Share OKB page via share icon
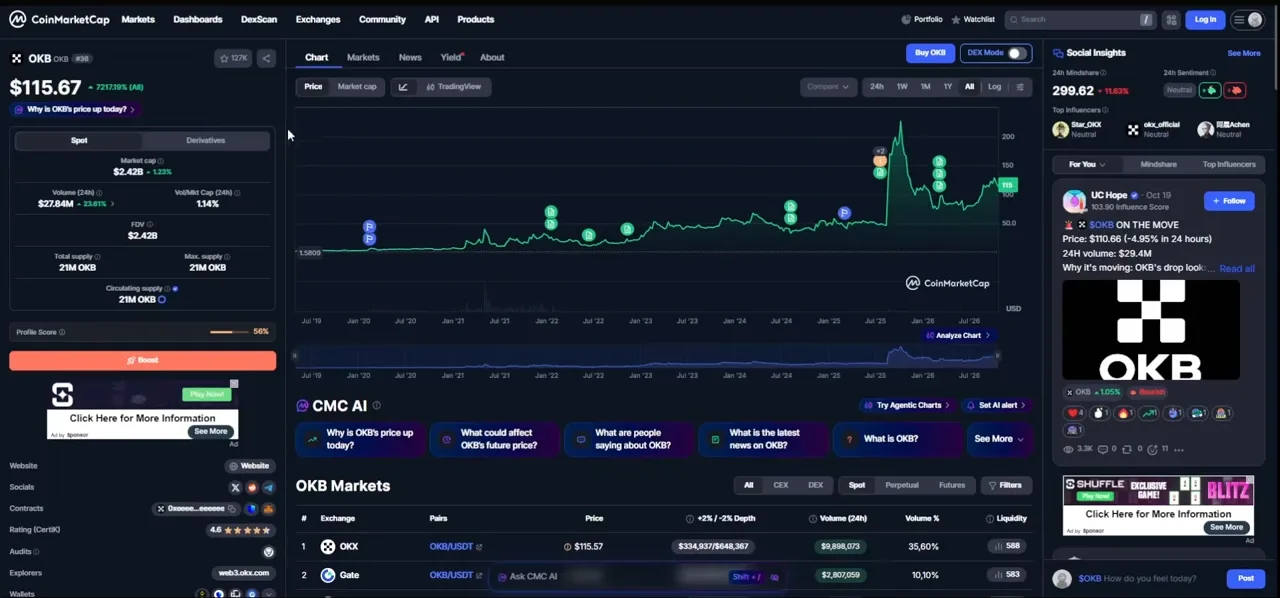 coord(266,59)
